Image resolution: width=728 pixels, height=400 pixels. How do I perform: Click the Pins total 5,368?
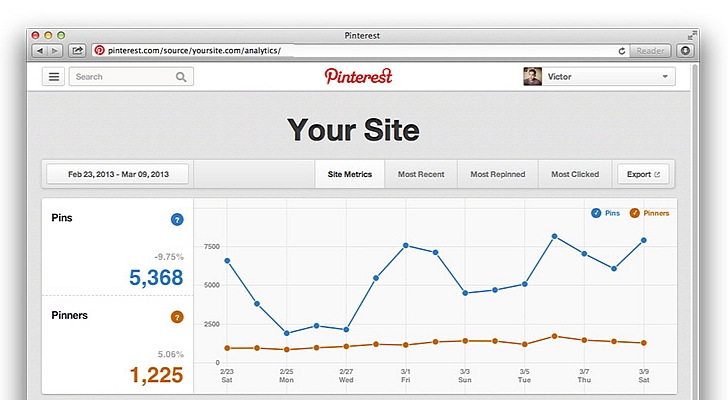pos(156,277)
